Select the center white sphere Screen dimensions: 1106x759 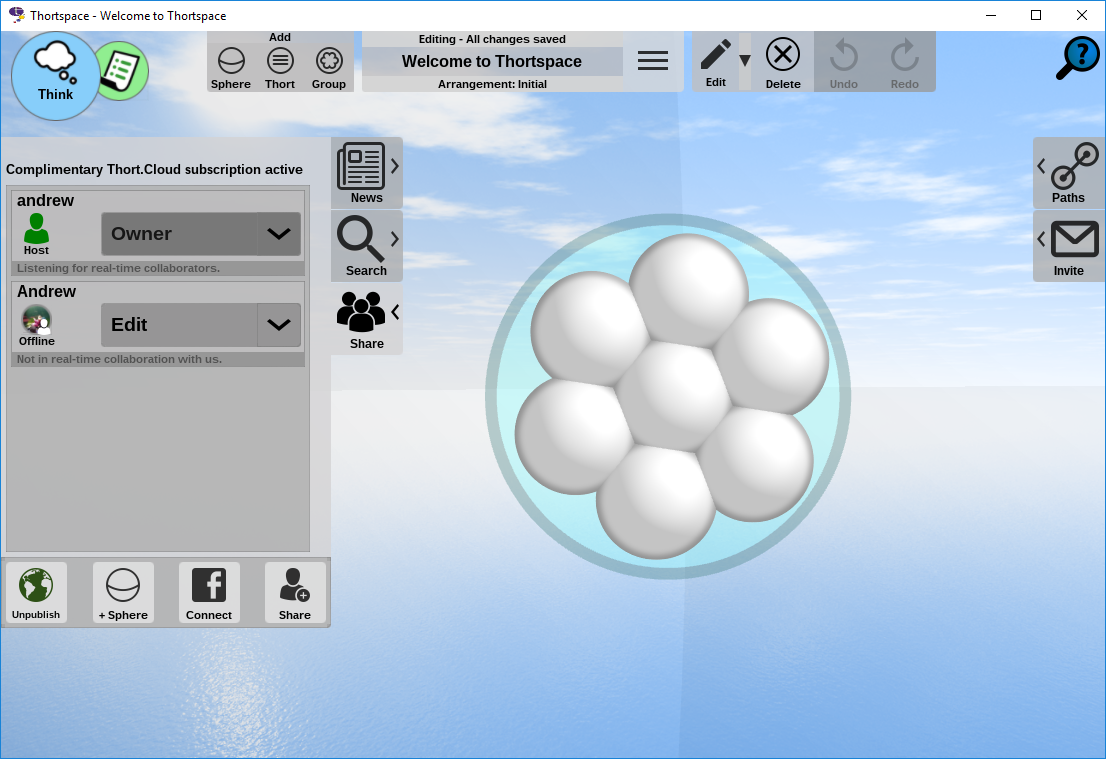(674, 395)
